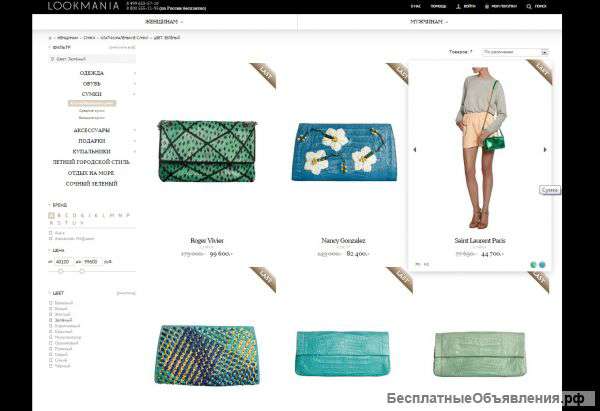Open the blue floral Nancy Gonzalez clutch image
Screen dimensions: 600x411
click(344, 152)
